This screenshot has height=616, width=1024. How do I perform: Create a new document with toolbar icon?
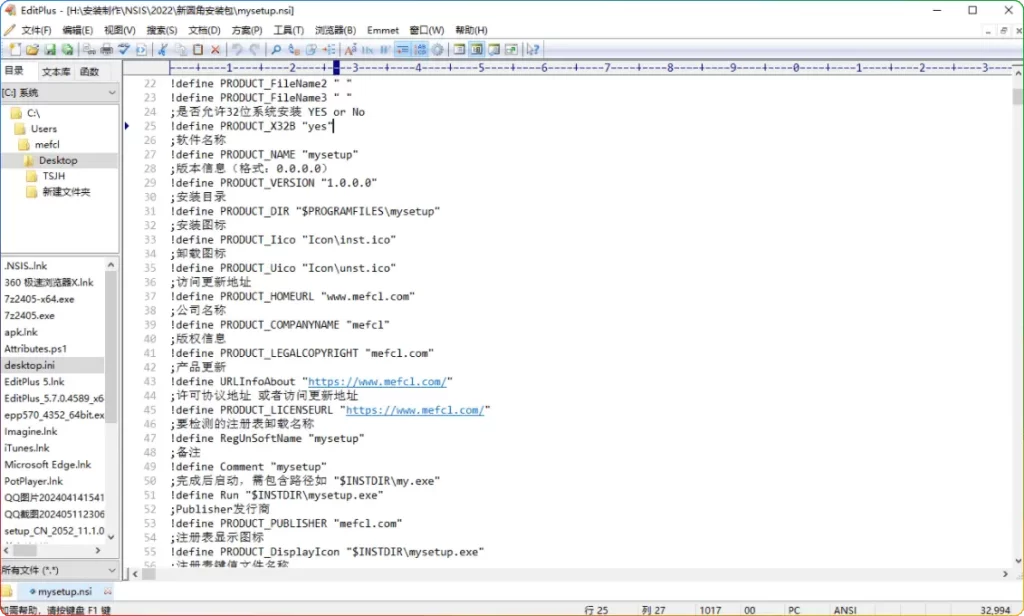[14, 50]
